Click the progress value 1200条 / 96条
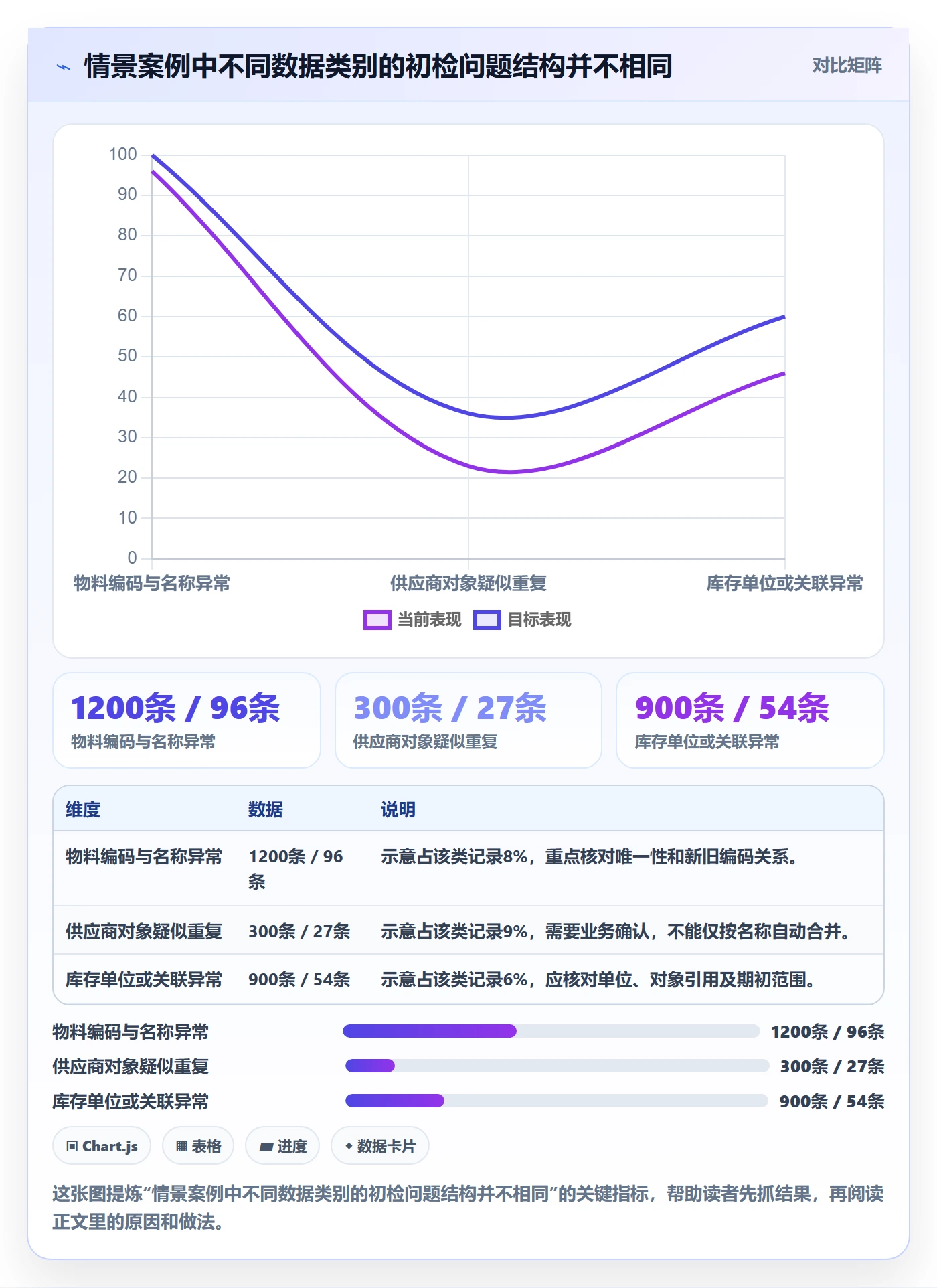 pyautogui.click(x=828, y=1032)
